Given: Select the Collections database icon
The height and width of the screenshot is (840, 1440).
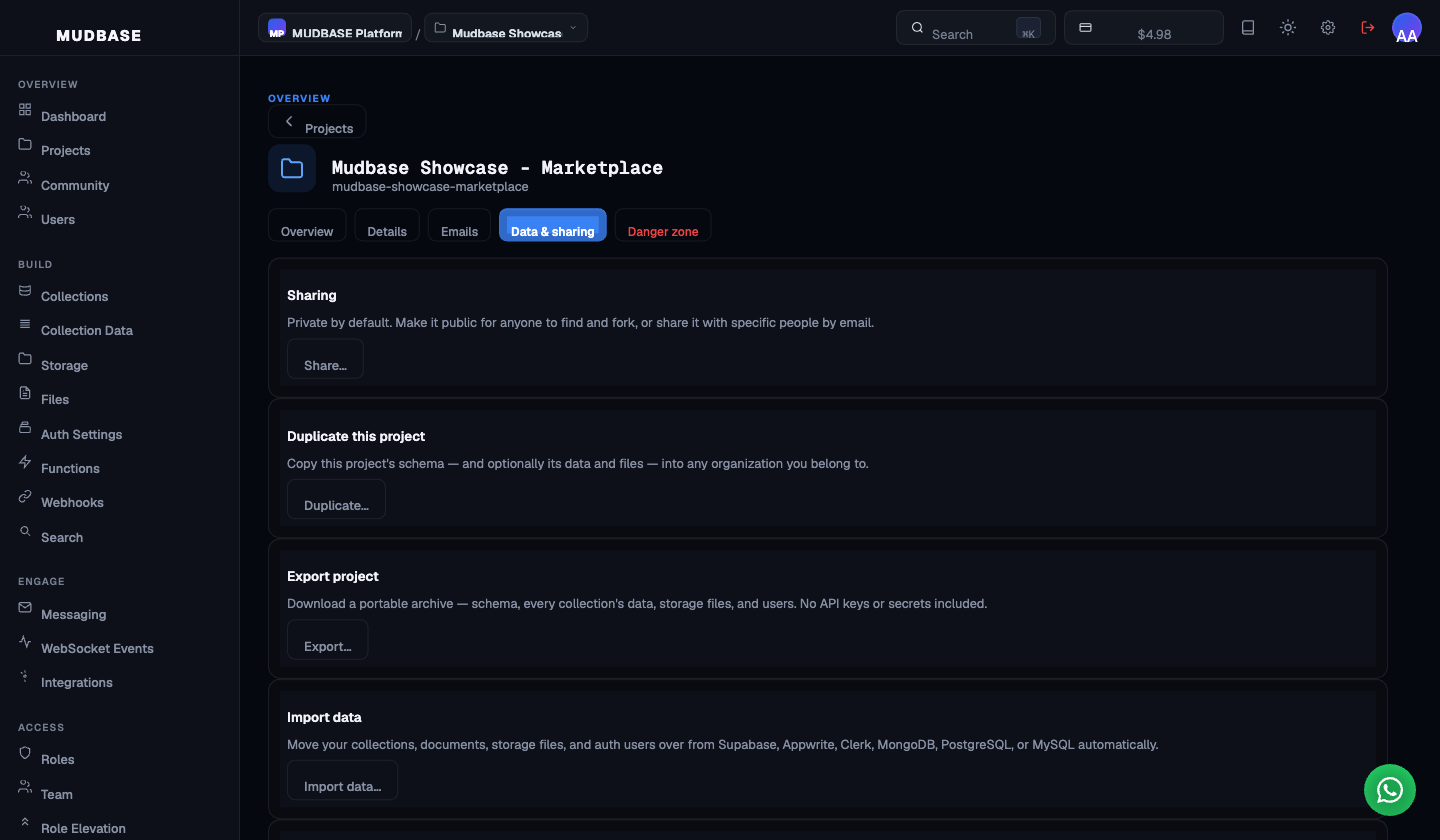Looking at the screenshot, I should 25,290.
